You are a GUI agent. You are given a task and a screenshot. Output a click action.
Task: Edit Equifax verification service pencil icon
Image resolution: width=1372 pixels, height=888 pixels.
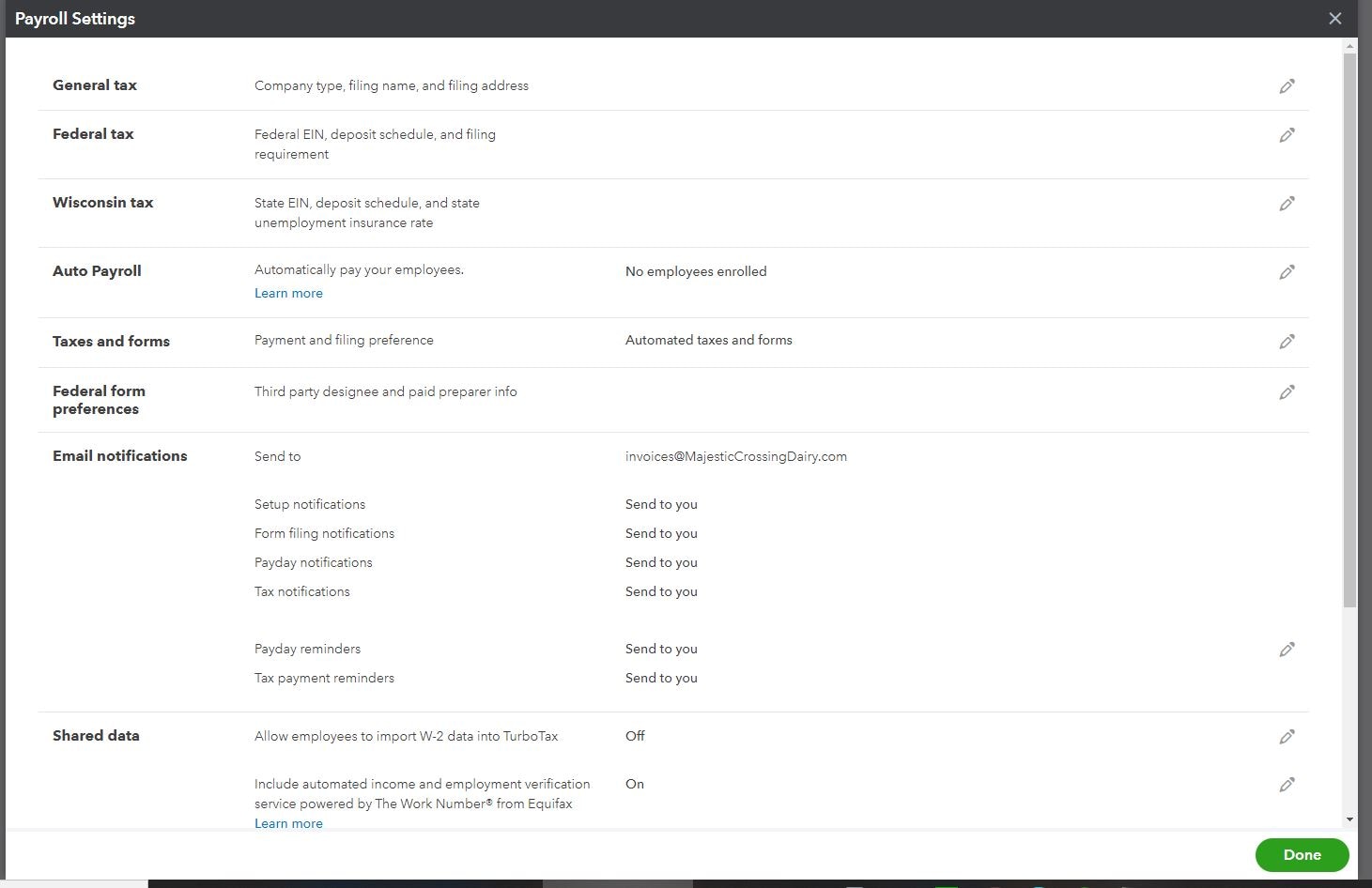(x=1287, y=785)
